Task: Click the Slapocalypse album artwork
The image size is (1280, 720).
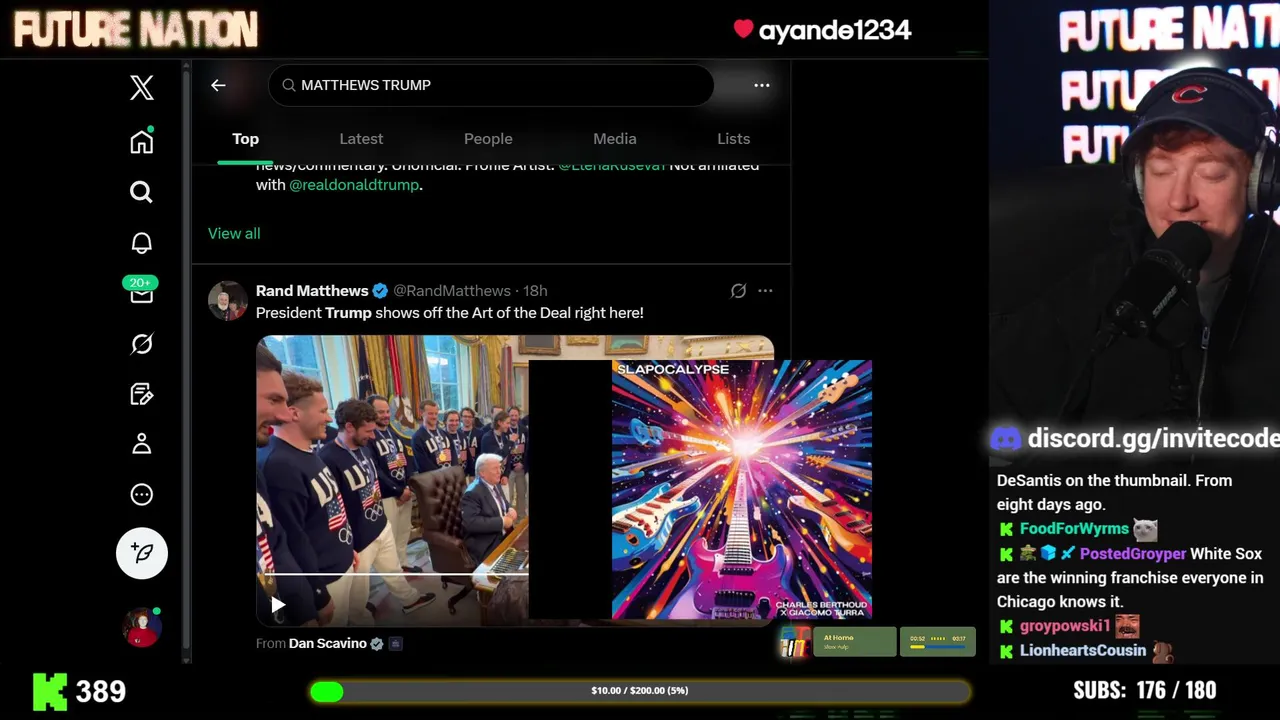Action: click(742, 490)
